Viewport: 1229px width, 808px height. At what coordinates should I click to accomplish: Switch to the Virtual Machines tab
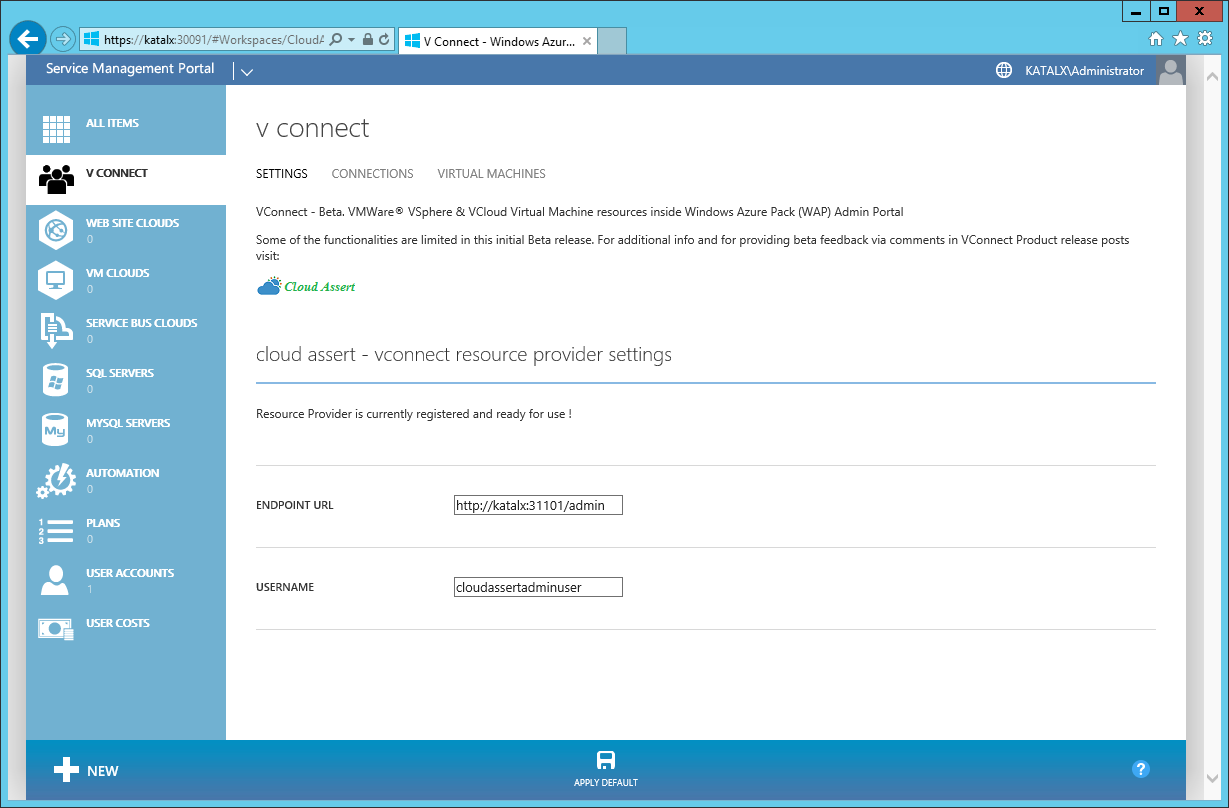click(x=492, y=174)
